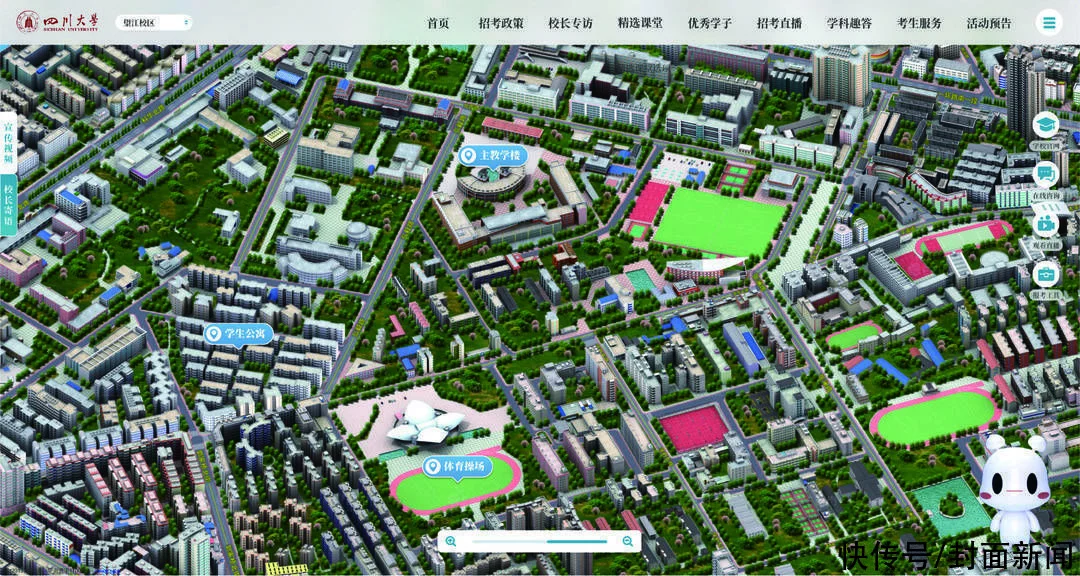Open the 校长寄语 side tab
1080x576 pixels.
coord(8,204)
